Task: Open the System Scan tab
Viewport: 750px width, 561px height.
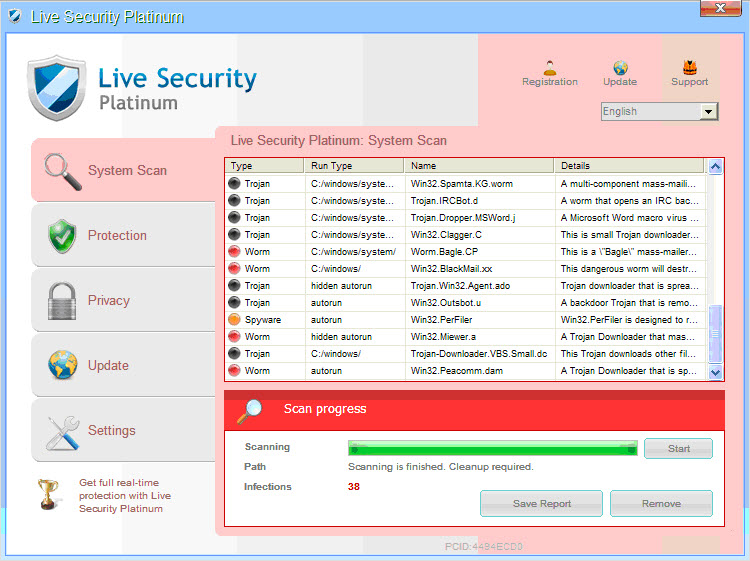Action: [123, 170]
